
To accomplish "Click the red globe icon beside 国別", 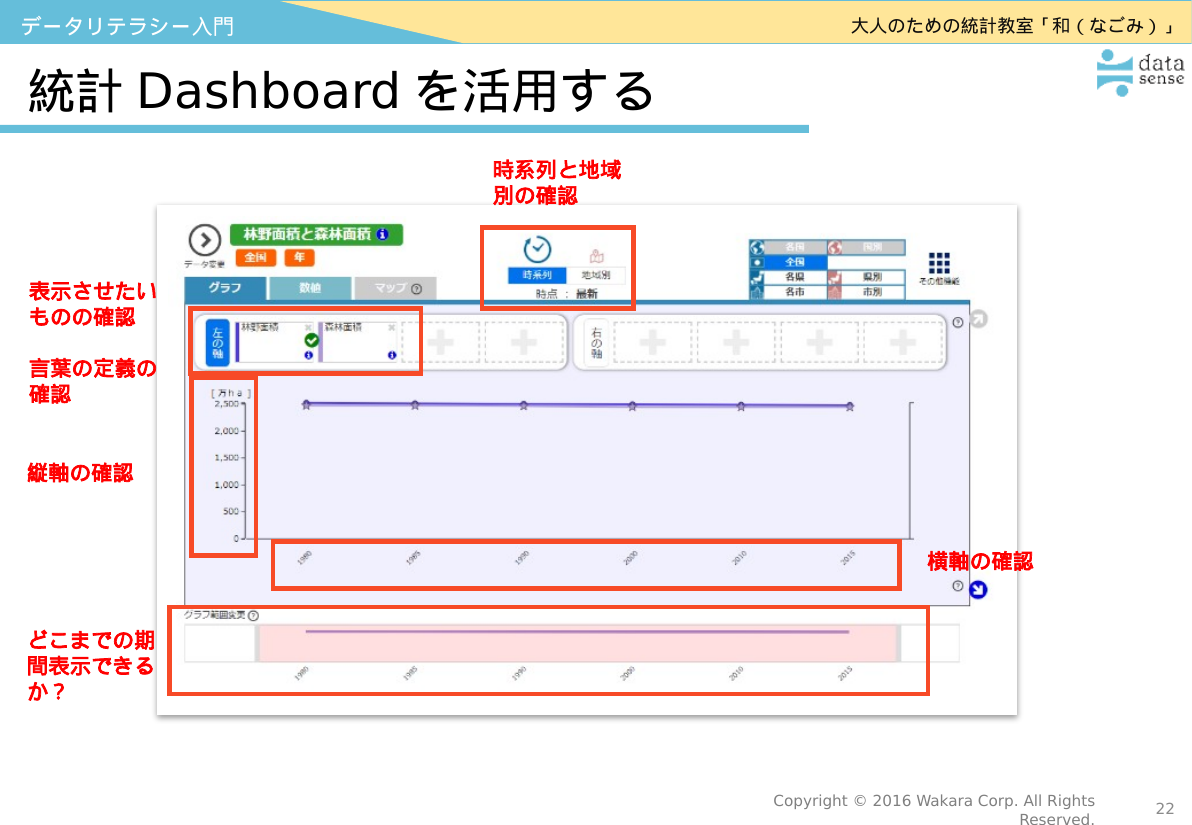I will coord(835,247).
